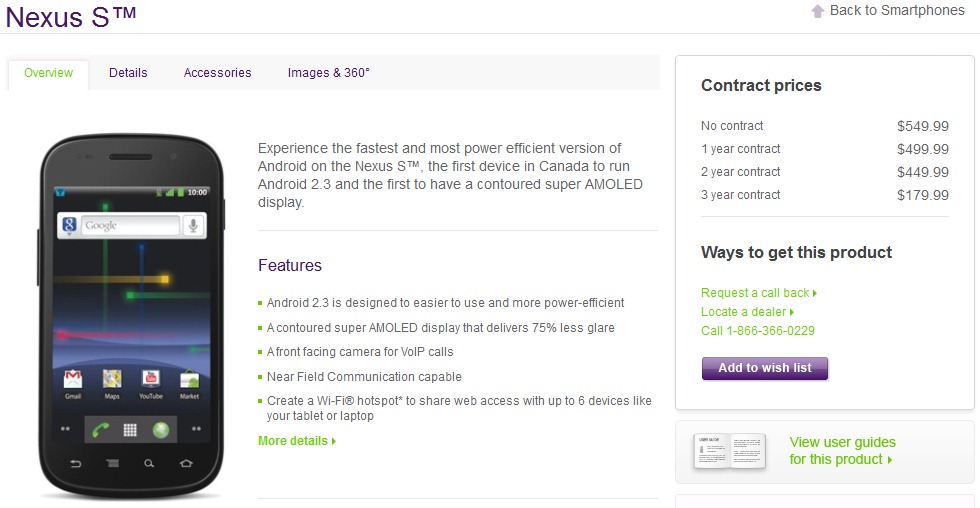980x508 pixels.
Task: Click the user guides booklet icon
Action: point(729,452)
